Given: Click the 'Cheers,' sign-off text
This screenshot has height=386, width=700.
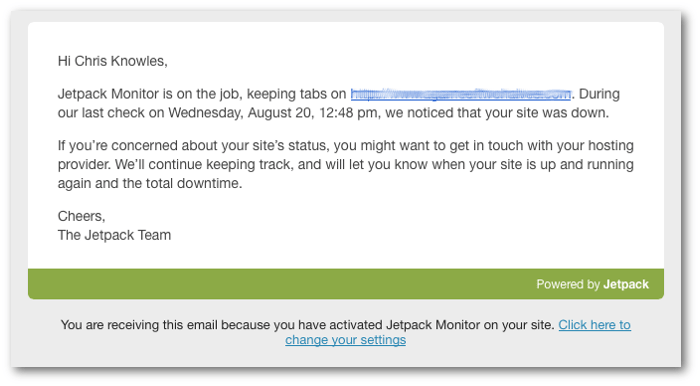Looking at the screenshot, I should coord(81,216).
